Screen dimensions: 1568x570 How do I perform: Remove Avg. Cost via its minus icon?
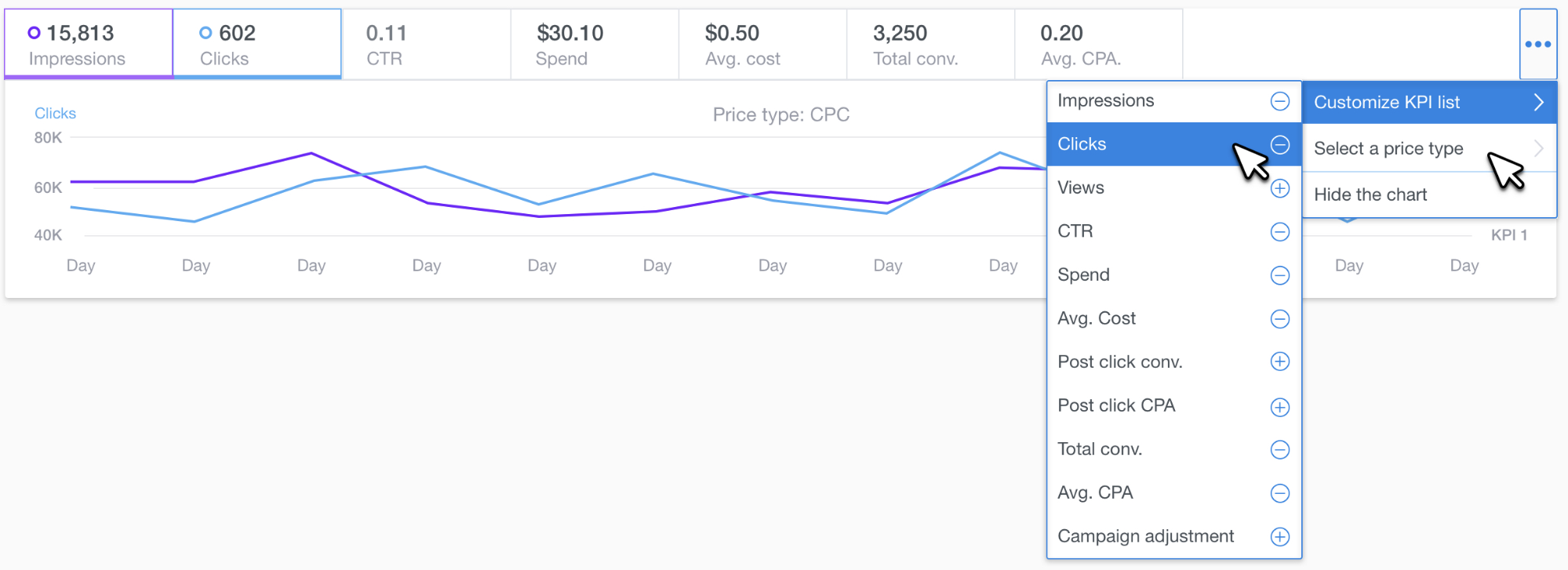(1279, 319)
